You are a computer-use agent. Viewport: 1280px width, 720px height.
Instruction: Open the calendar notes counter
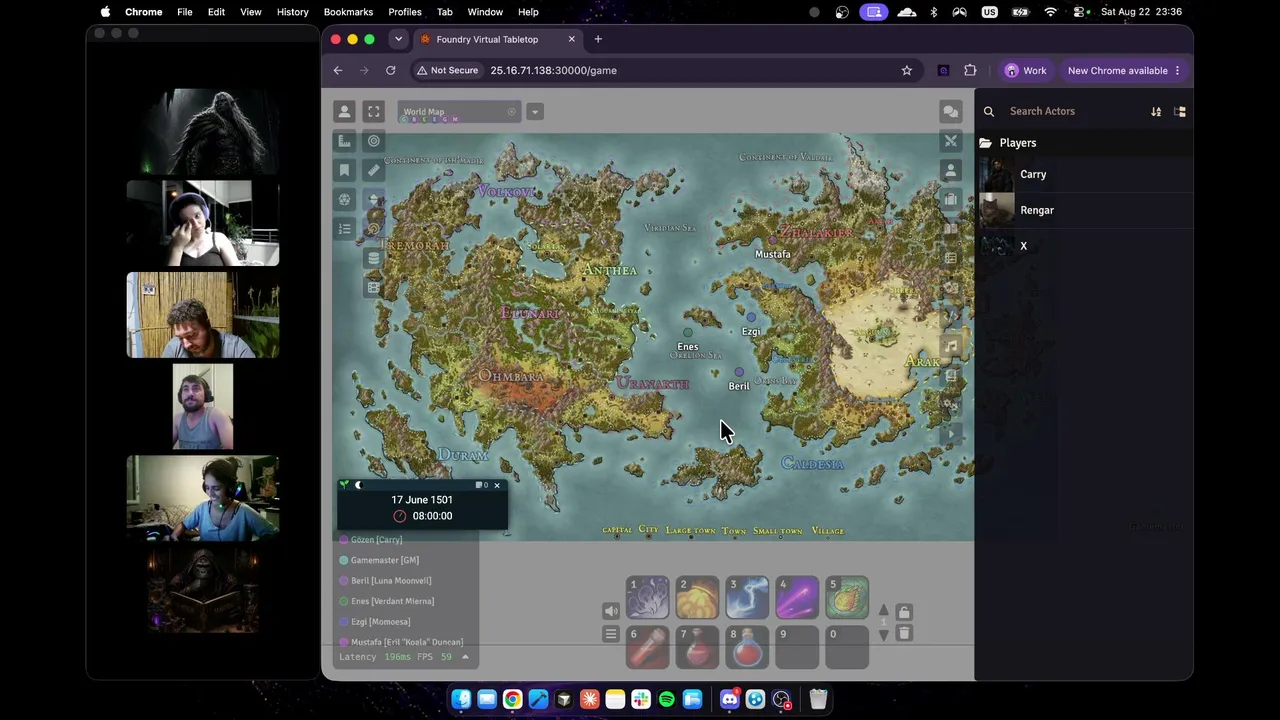[481, 485]
